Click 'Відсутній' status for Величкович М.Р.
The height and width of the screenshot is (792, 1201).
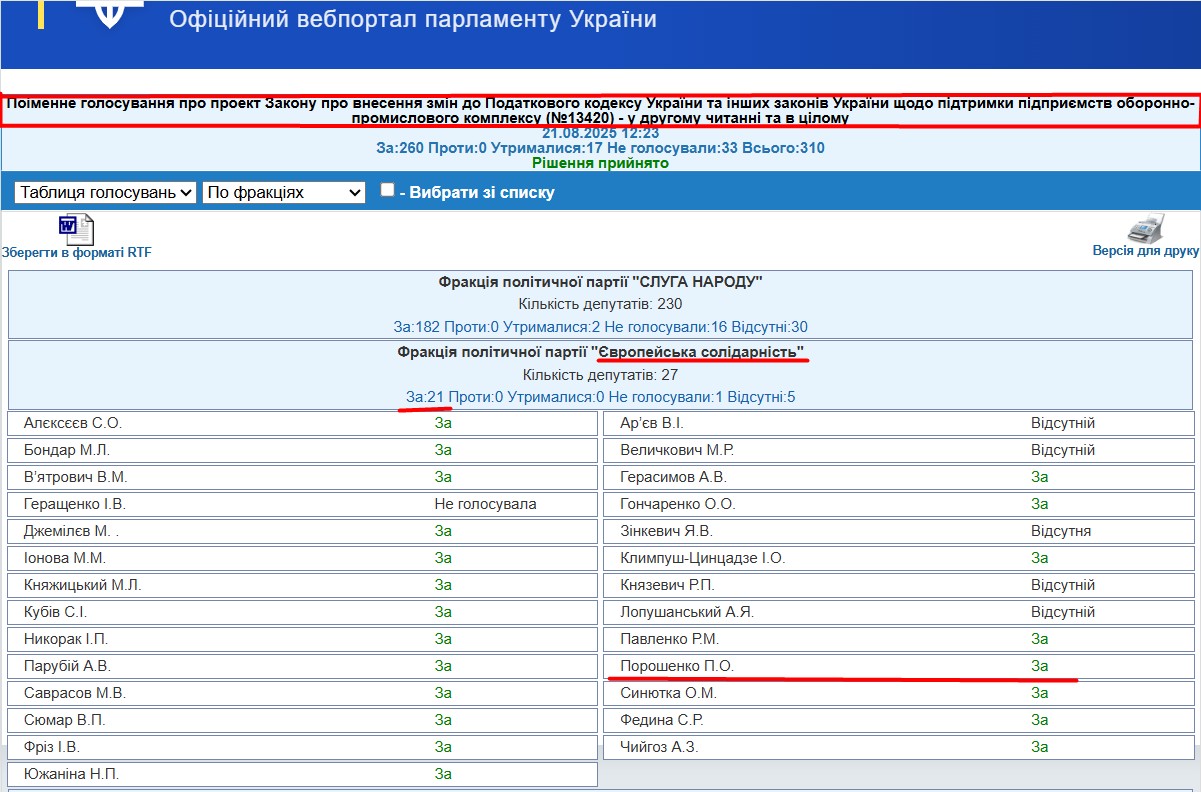click(x=1063, y=450)
